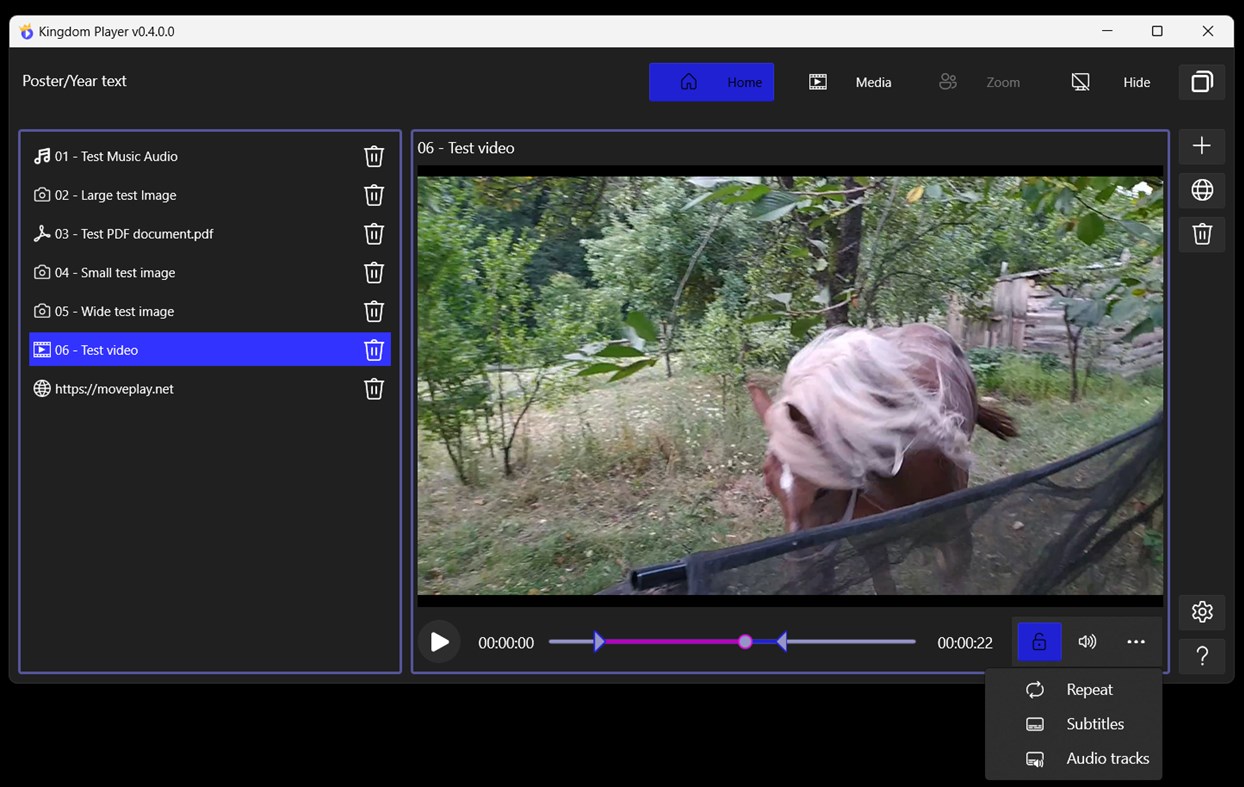Viewport: 1244px width, 787px height.
Task: Delete the 02 - Large test Image item
Action: click(x=374, y=195)
